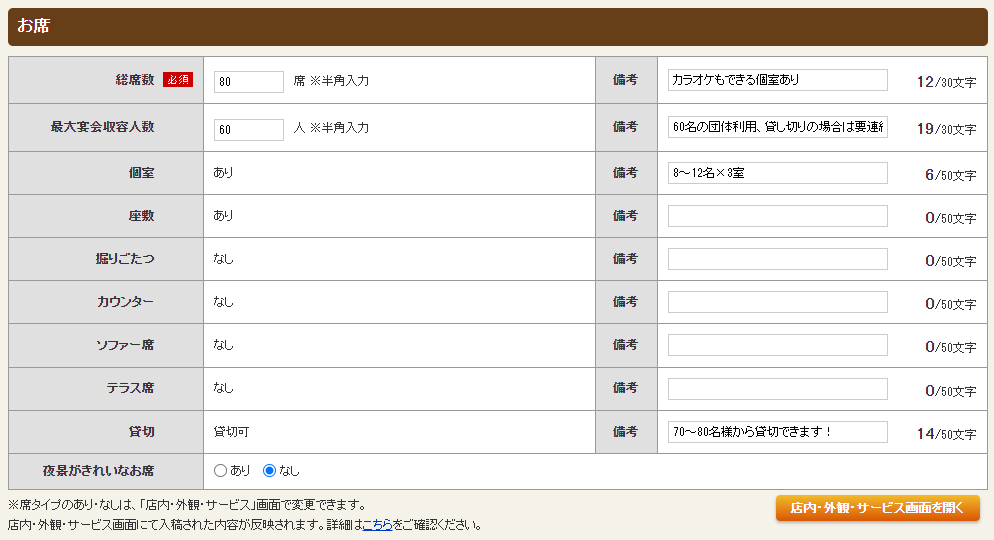Click the 12/30文字 character counter
The width and height of the screenshot is (994, 540).
[x=946, y=82]
